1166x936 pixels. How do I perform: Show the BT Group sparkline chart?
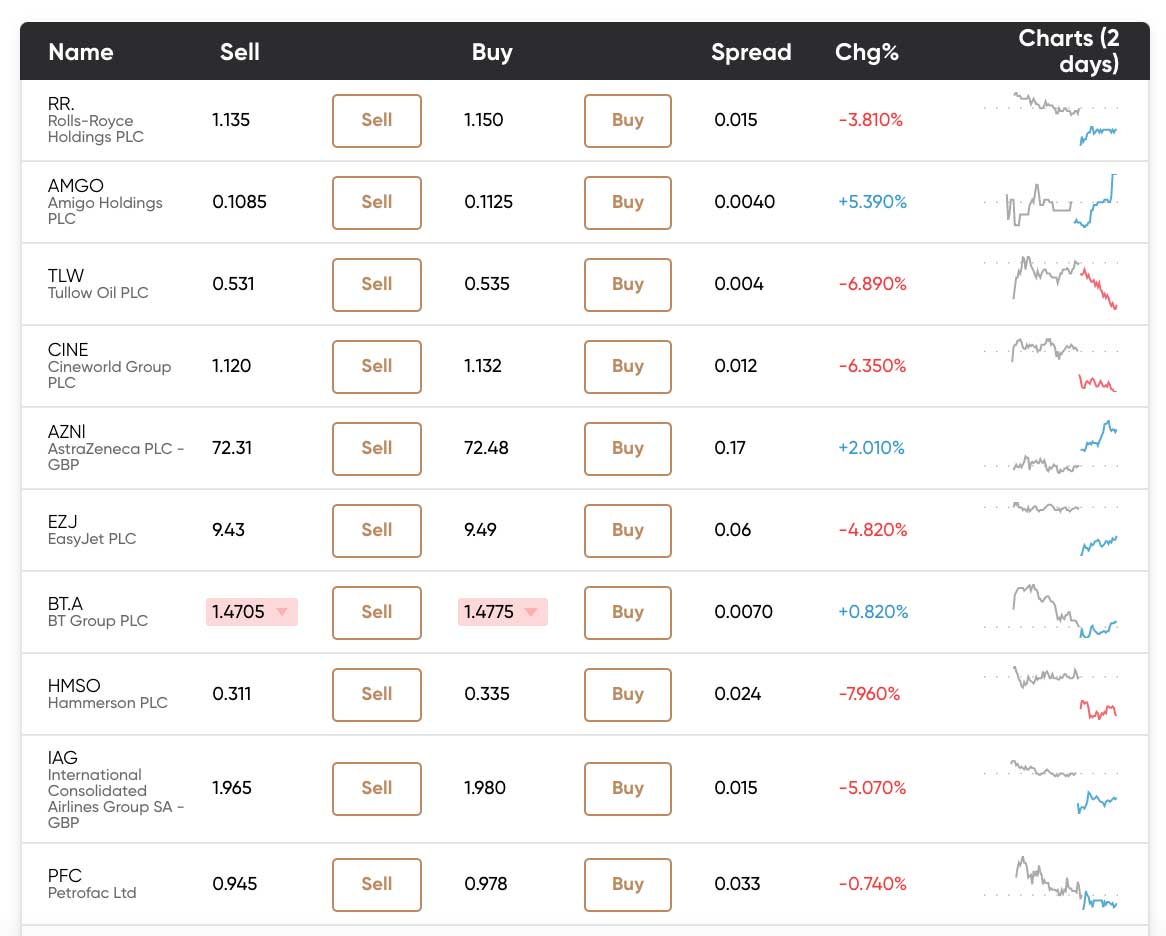click(x=1050, y=611)
